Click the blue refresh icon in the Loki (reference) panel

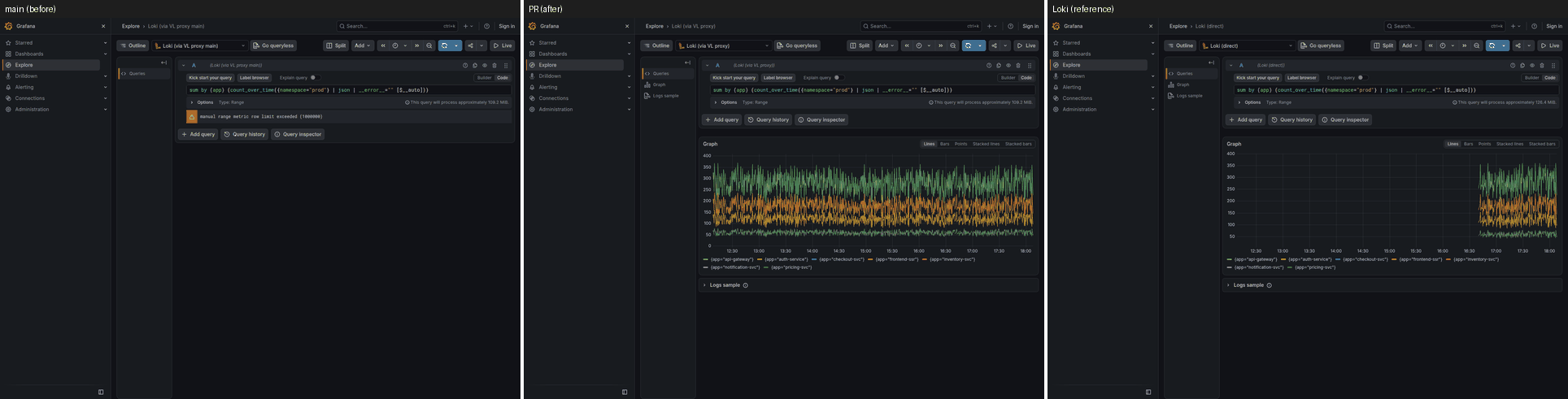point(1492,46)
